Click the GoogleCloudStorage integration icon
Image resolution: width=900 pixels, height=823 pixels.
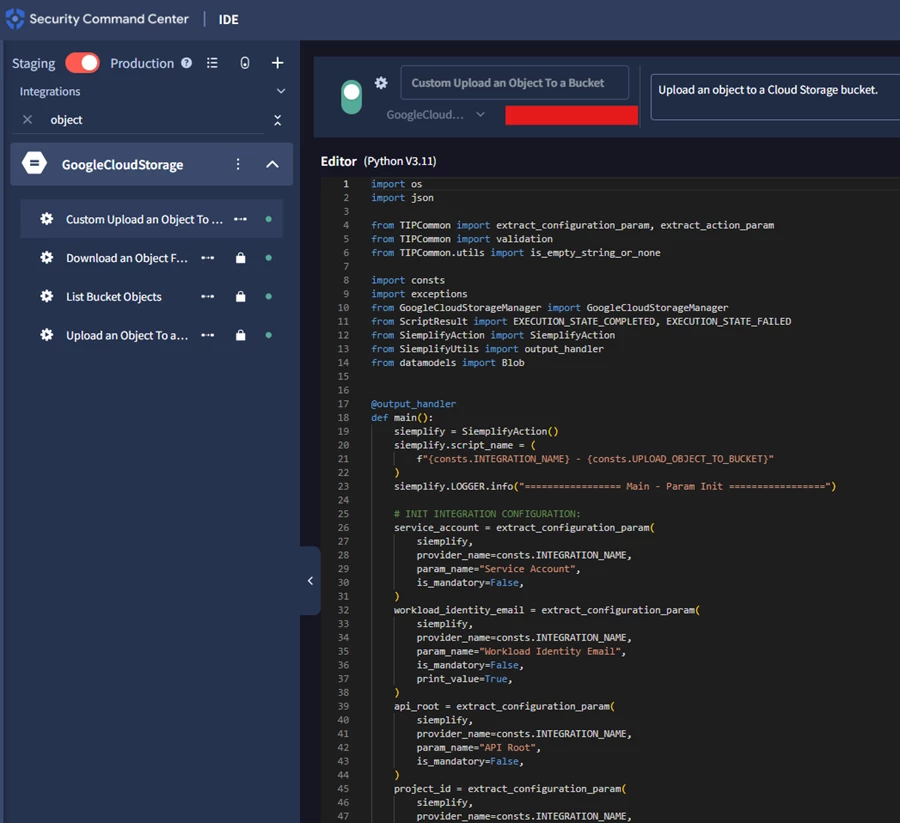click(x=34, y=164)
